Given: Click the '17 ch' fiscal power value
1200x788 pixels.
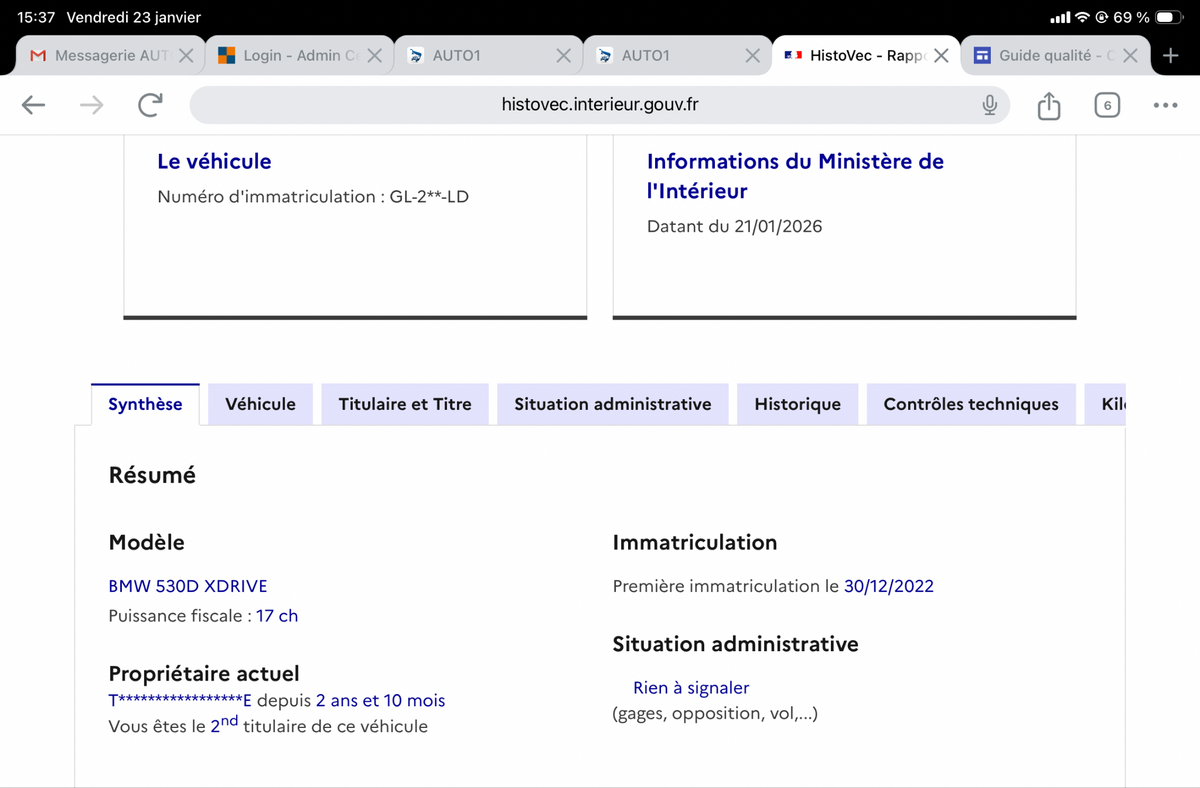Looking at the screenshot, I should [277, 616].
